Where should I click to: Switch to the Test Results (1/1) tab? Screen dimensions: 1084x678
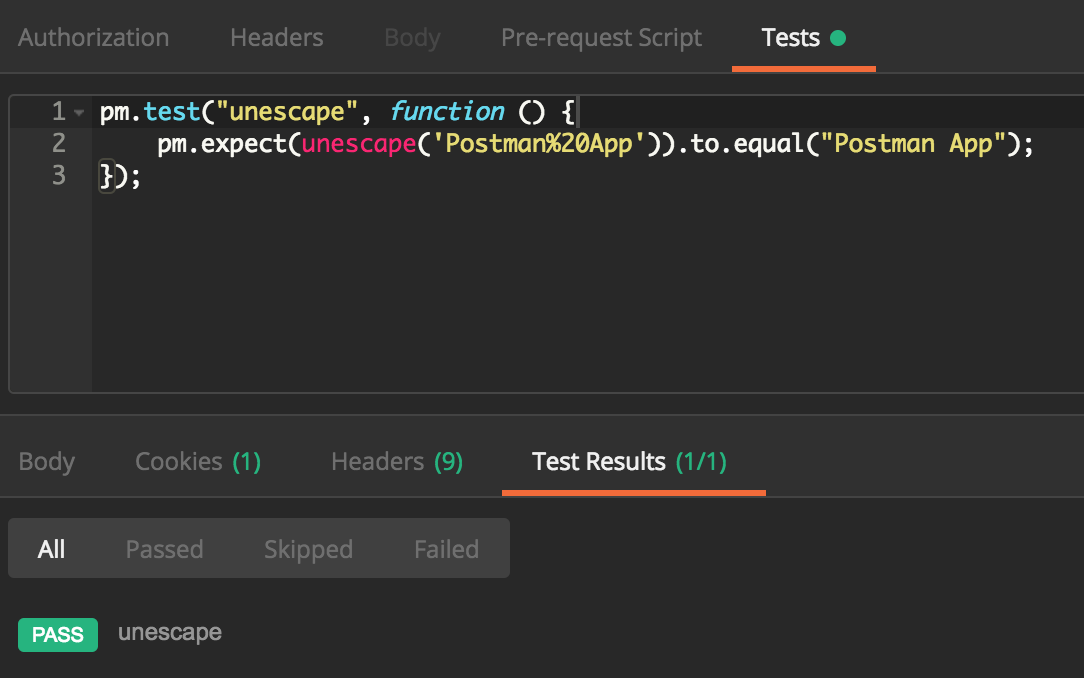click(x=632, y=461)
